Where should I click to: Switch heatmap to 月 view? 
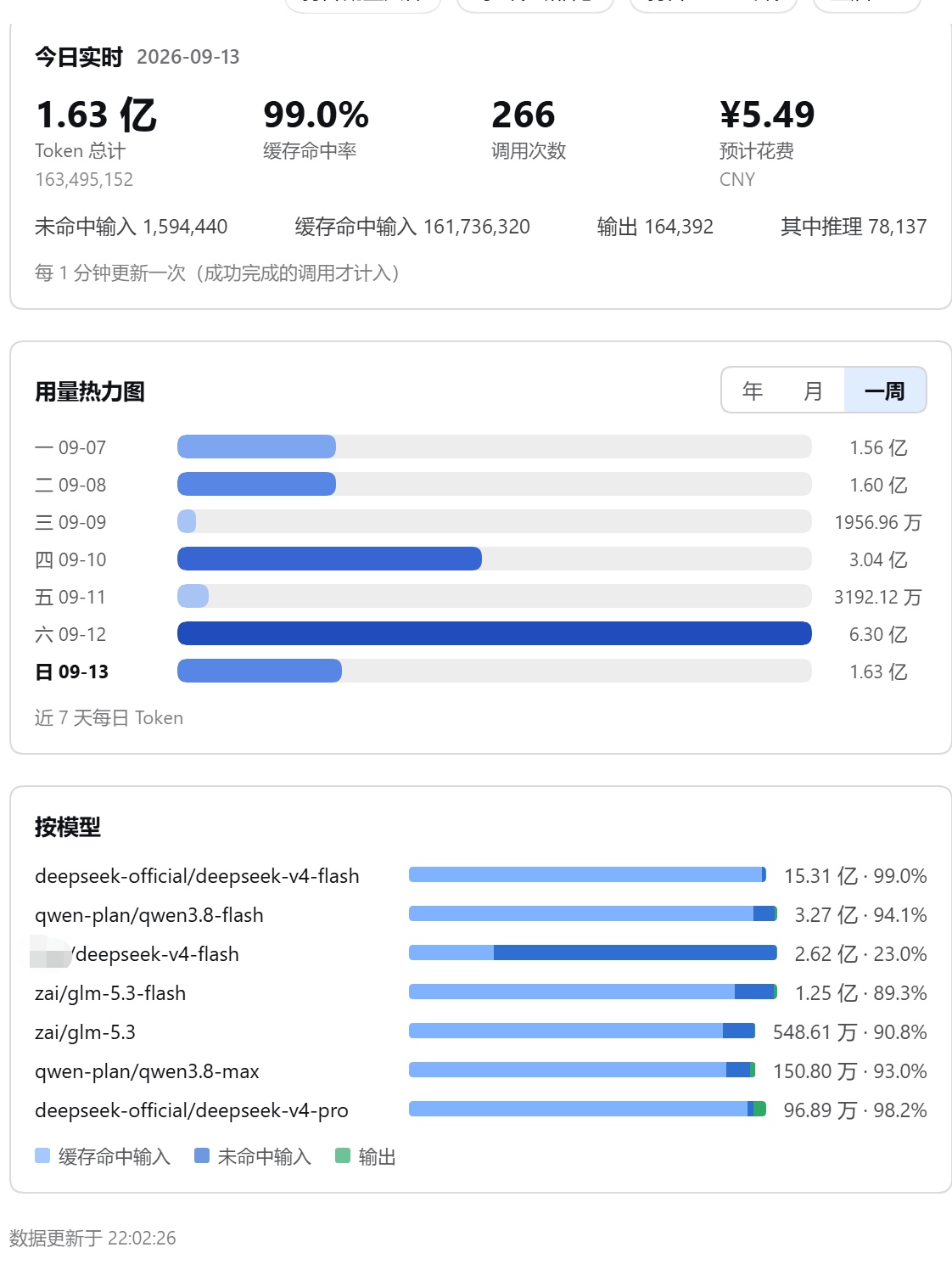point(813,391)
